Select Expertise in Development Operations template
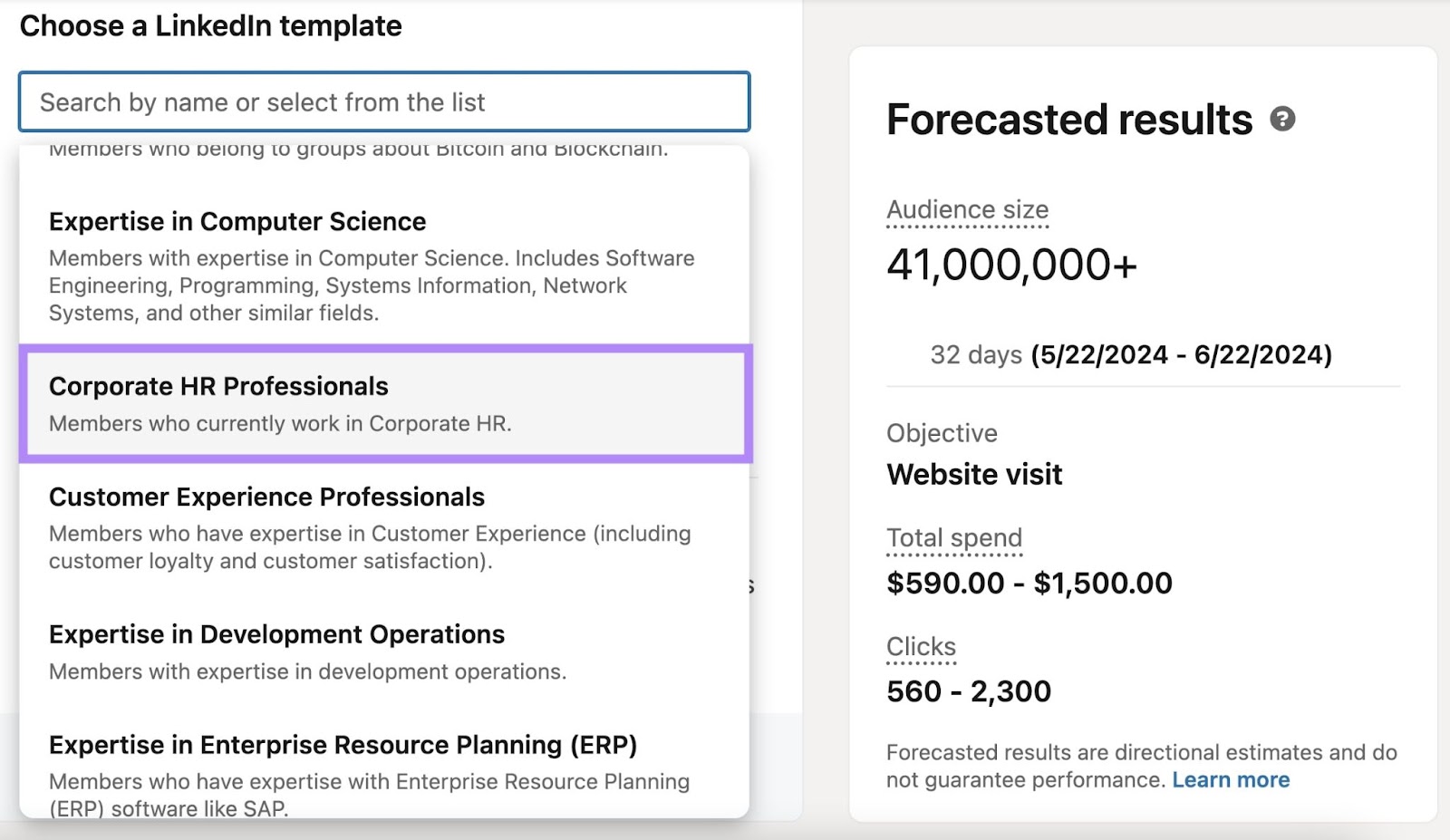The height and width of the screenshot is (840, 1450). tap(277, 634)
